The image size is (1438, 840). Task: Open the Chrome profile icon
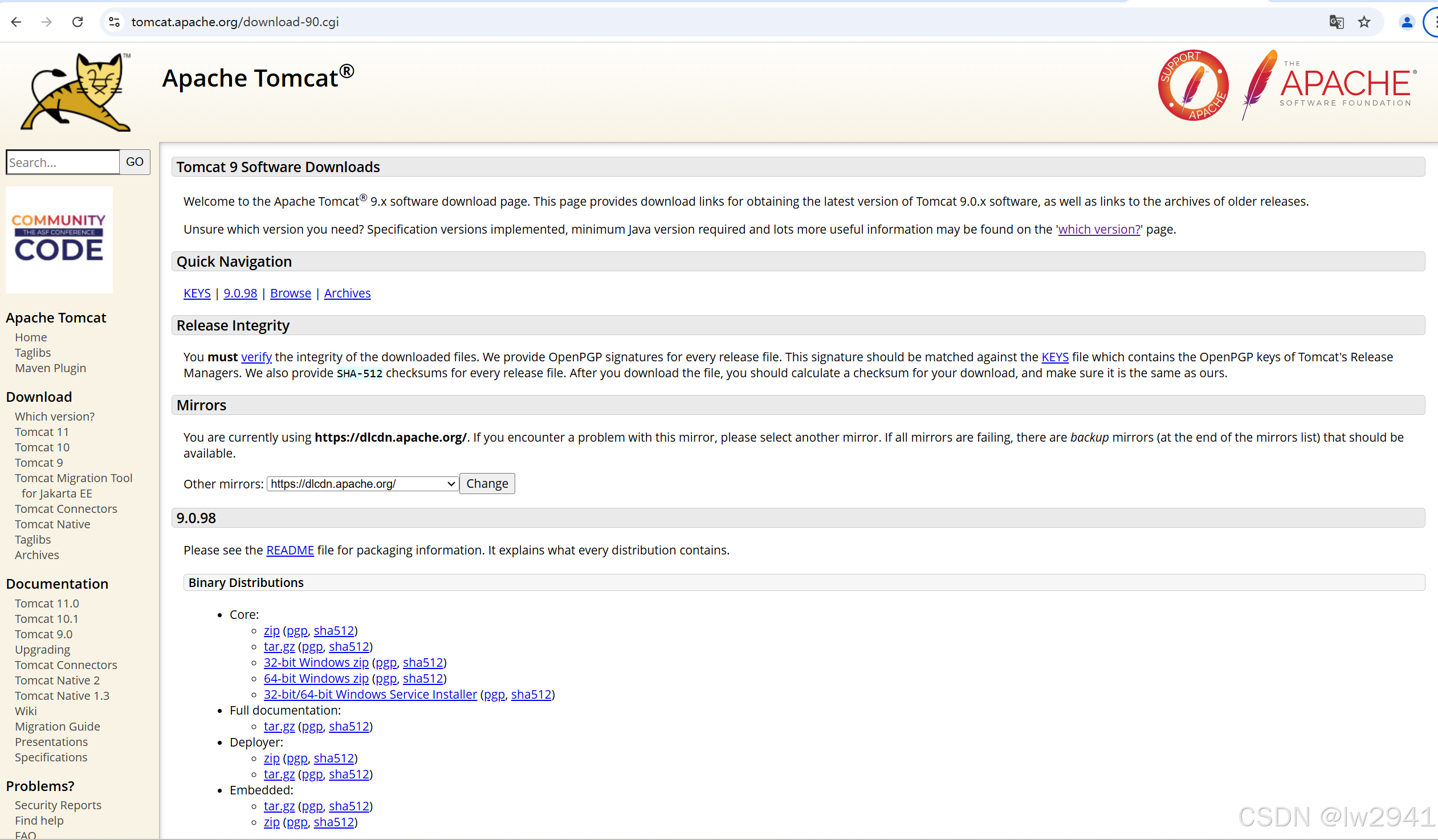(x=1407, y=22)
